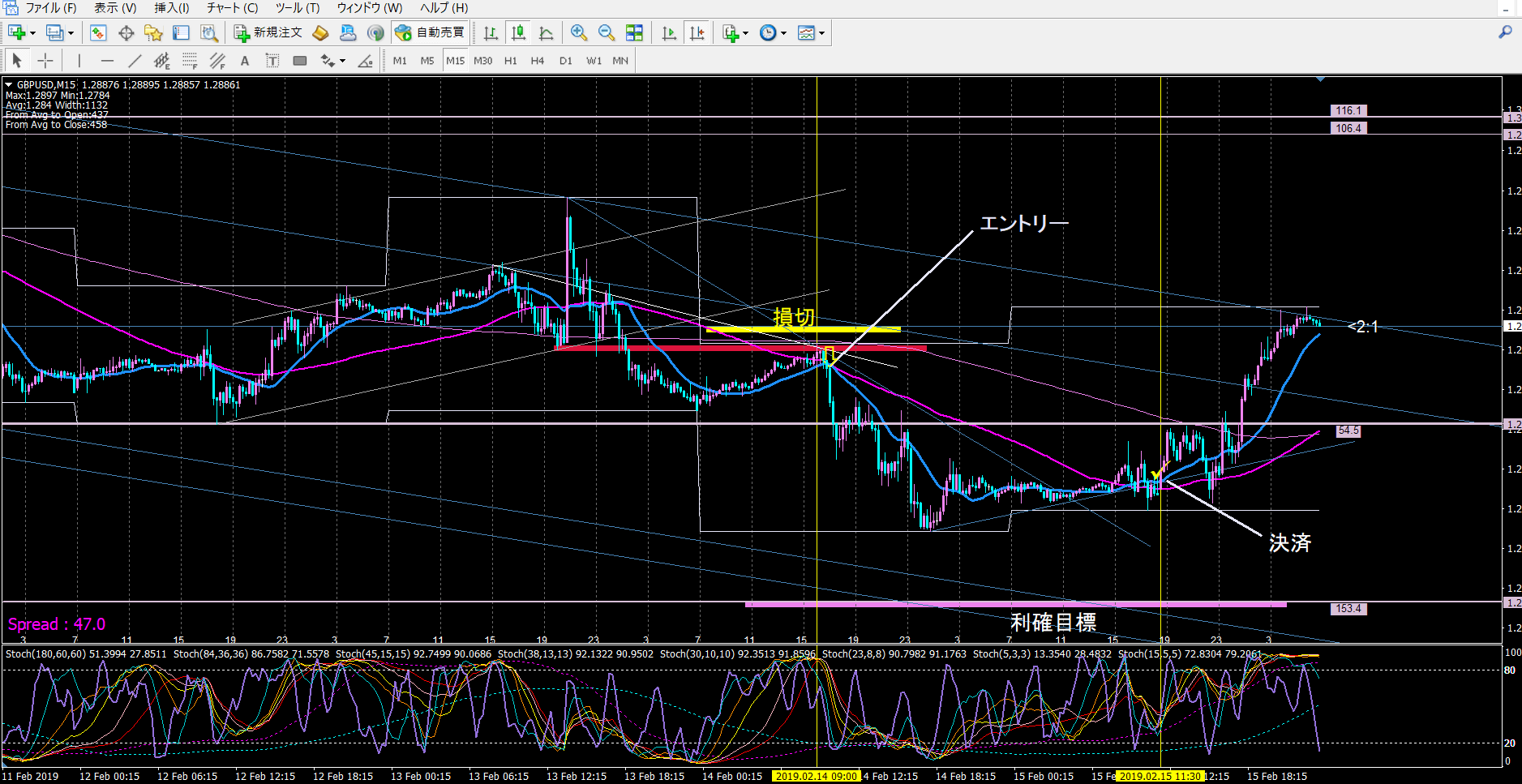Open the 挿入 (I) menu
This screenshot has height=784, width=1522.
click(172, 8)
